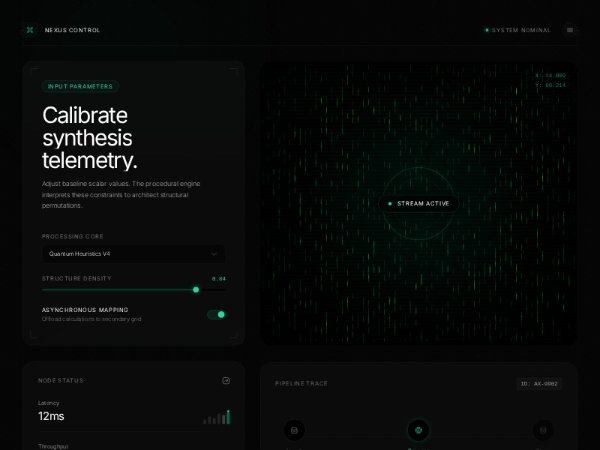Open the Processing Core dropdown
The height and width of the screenshot is (450, 600).
(133, 254)
